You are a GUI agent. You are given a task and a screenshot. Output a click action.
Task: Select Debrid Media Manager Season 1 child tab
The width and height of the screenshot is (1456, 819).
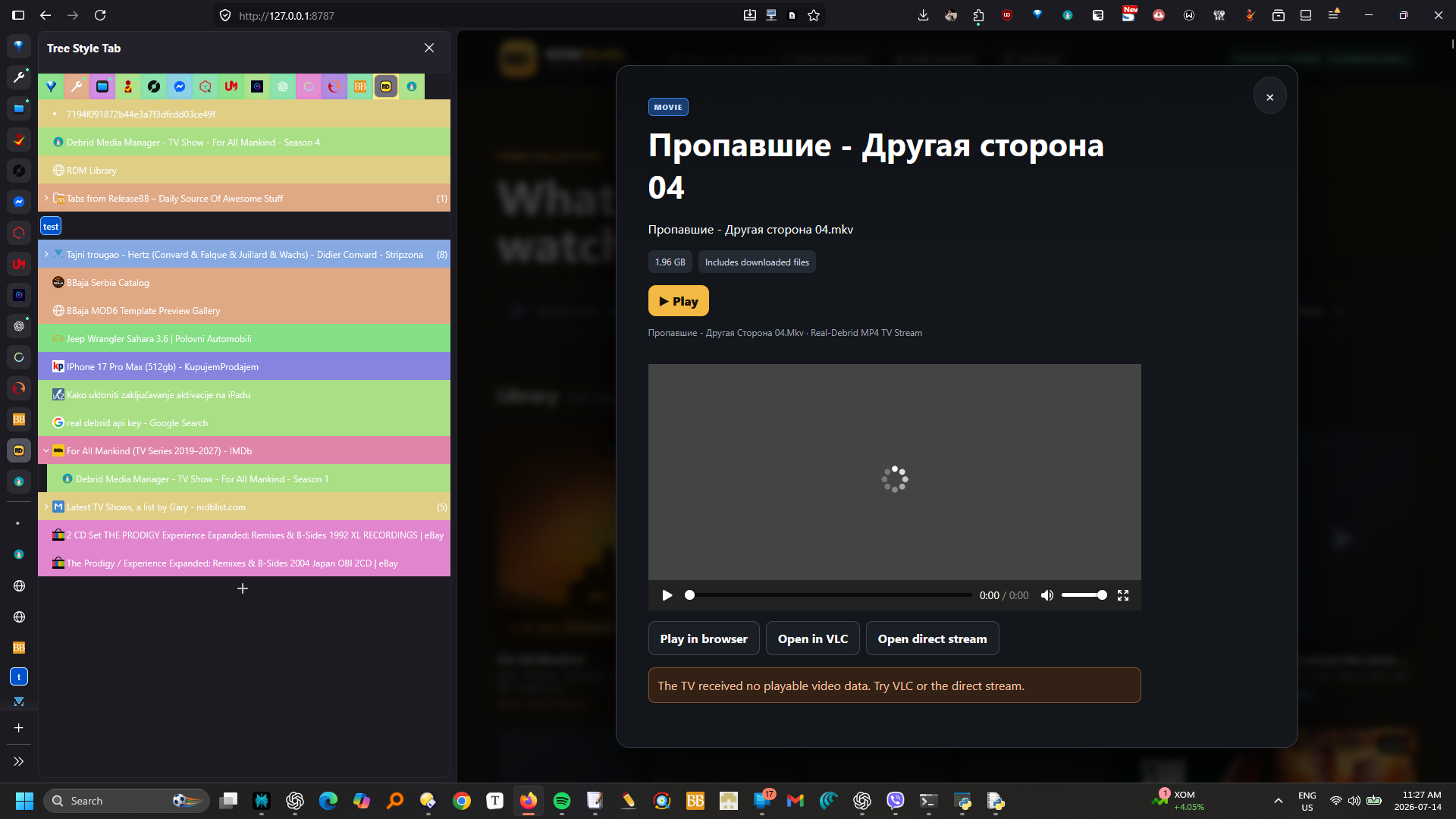[249, 479]
